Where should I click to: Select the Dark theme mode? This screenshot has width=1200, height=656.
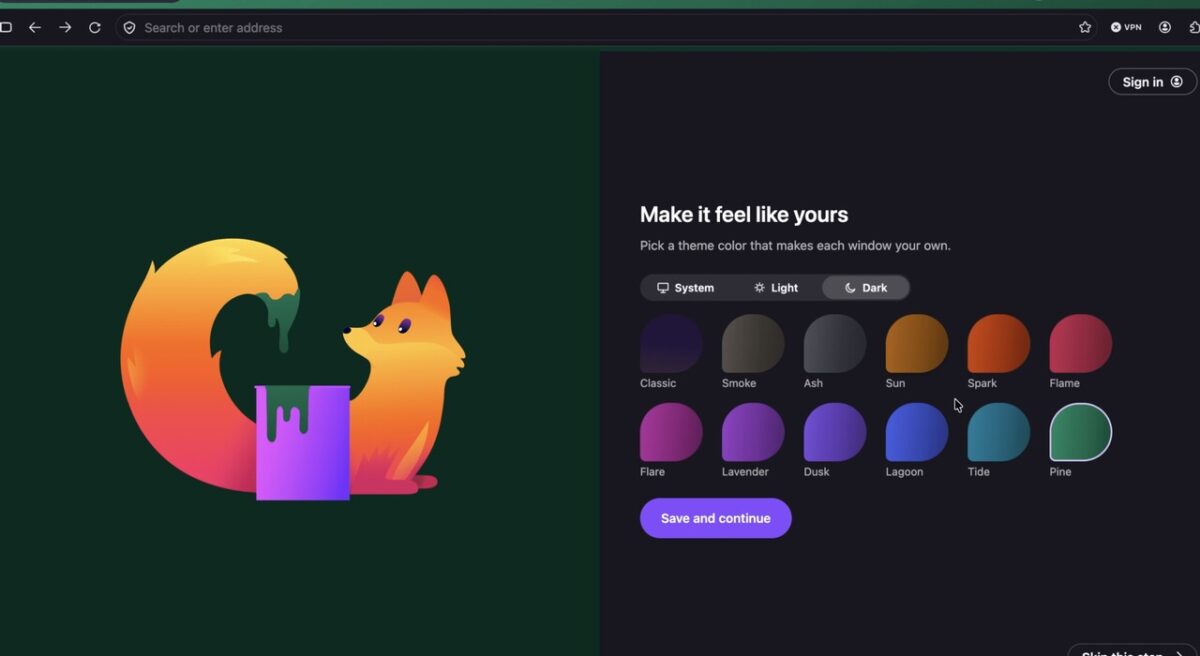[866, 288]
